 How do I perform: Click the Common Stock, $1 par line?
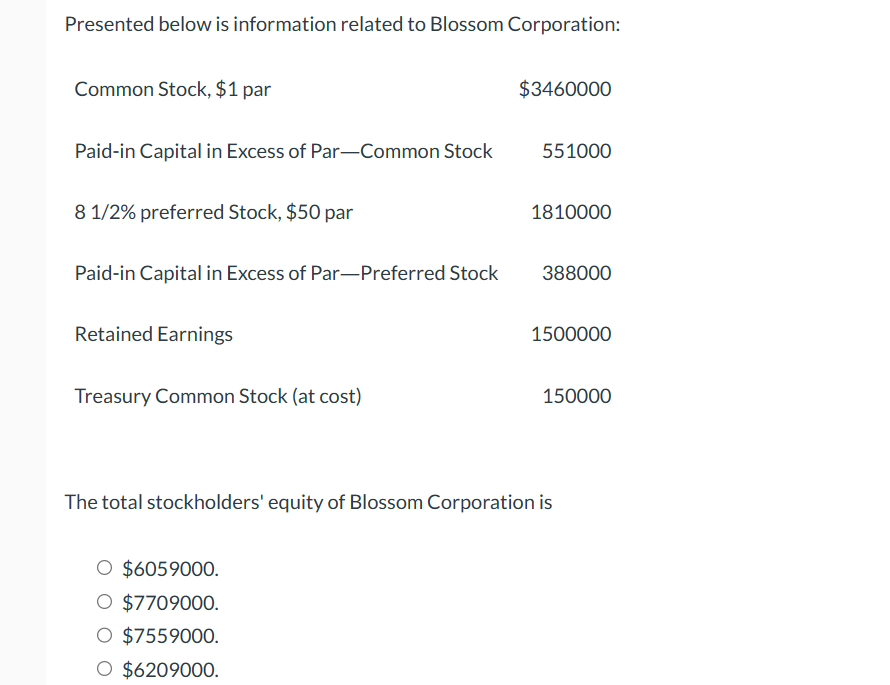pos(171,89)
